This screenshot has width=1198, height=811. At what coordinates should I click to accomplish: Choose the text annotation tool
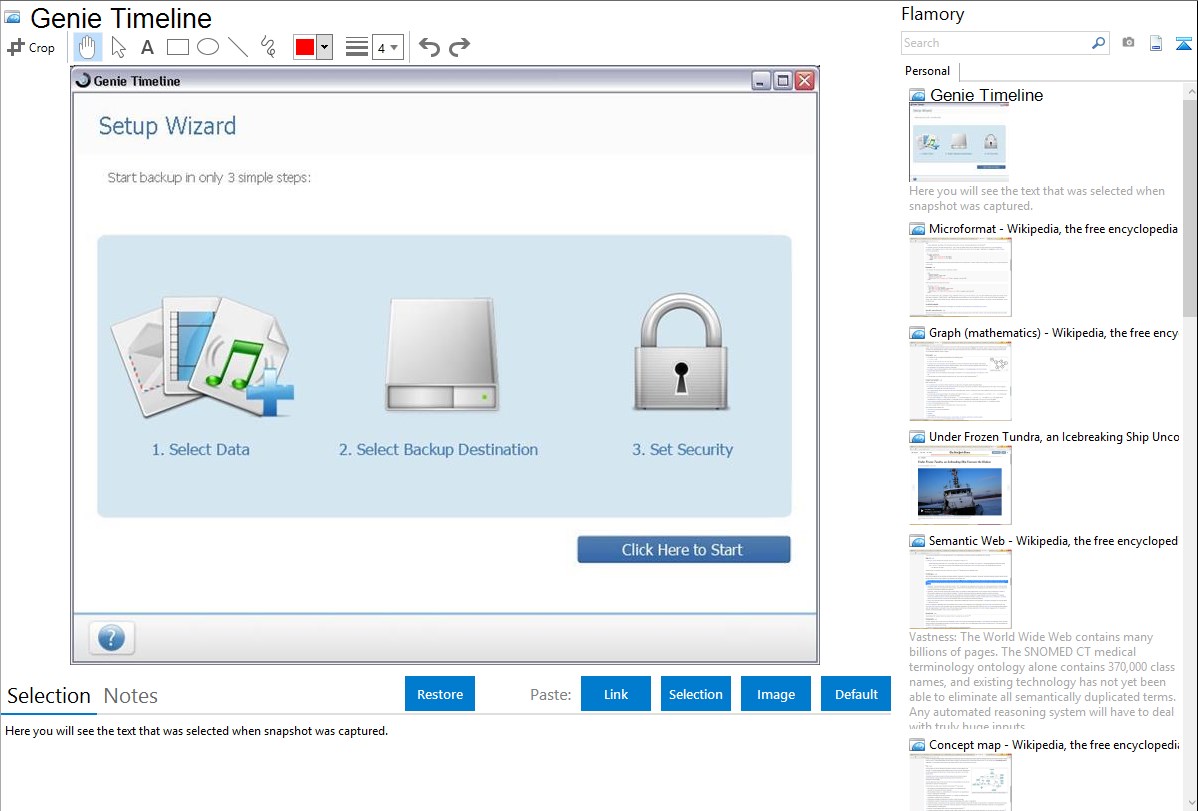tap(147, 47)
